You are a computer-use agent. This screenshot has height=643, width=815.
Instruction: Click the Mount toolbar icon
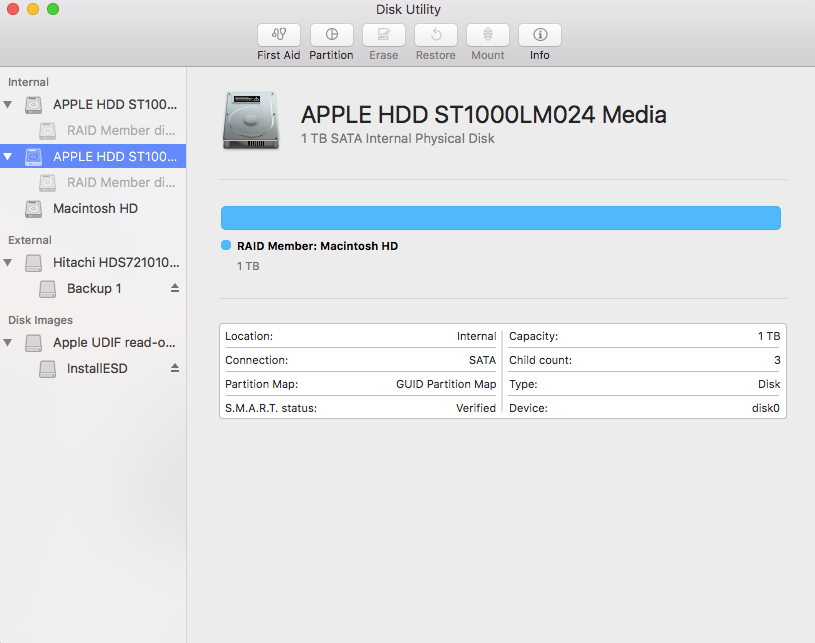488,35
